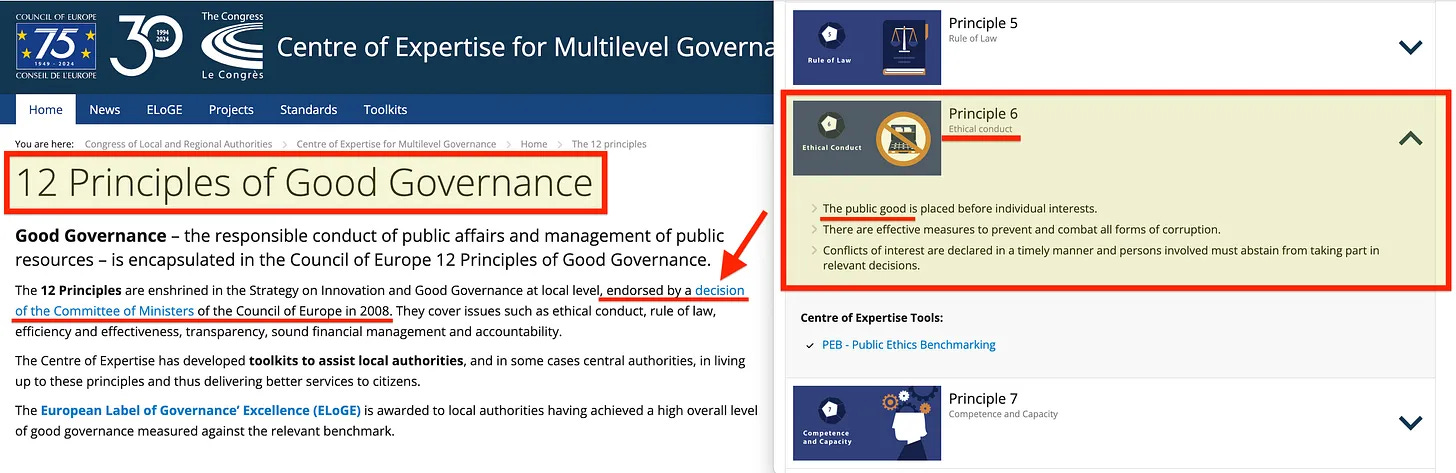Open the Home tab
The height and width of the screenshot is (473, 1456).
coord(46,110)
